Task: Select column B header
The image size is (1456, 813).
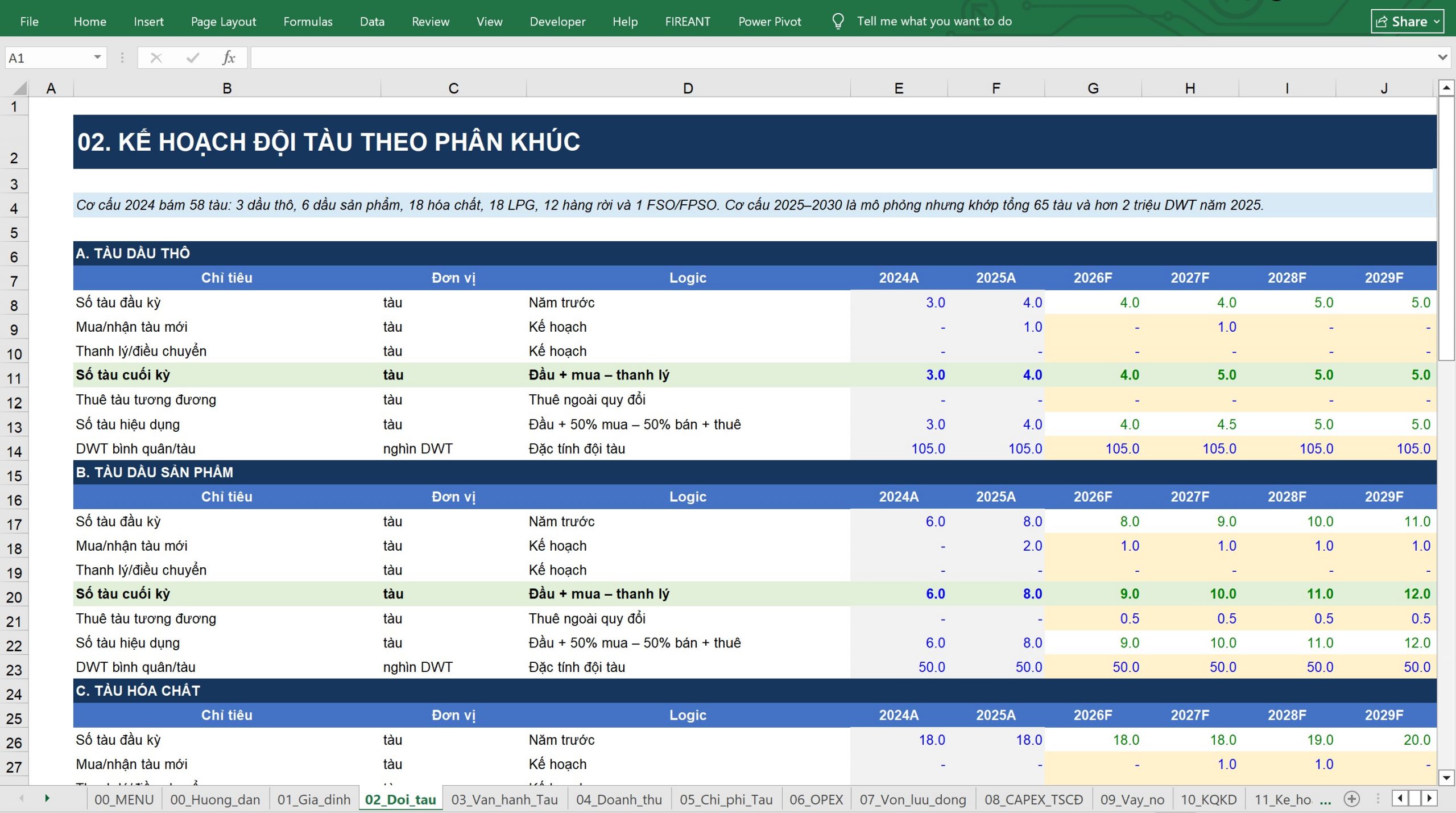Action: tap(227, 88)
